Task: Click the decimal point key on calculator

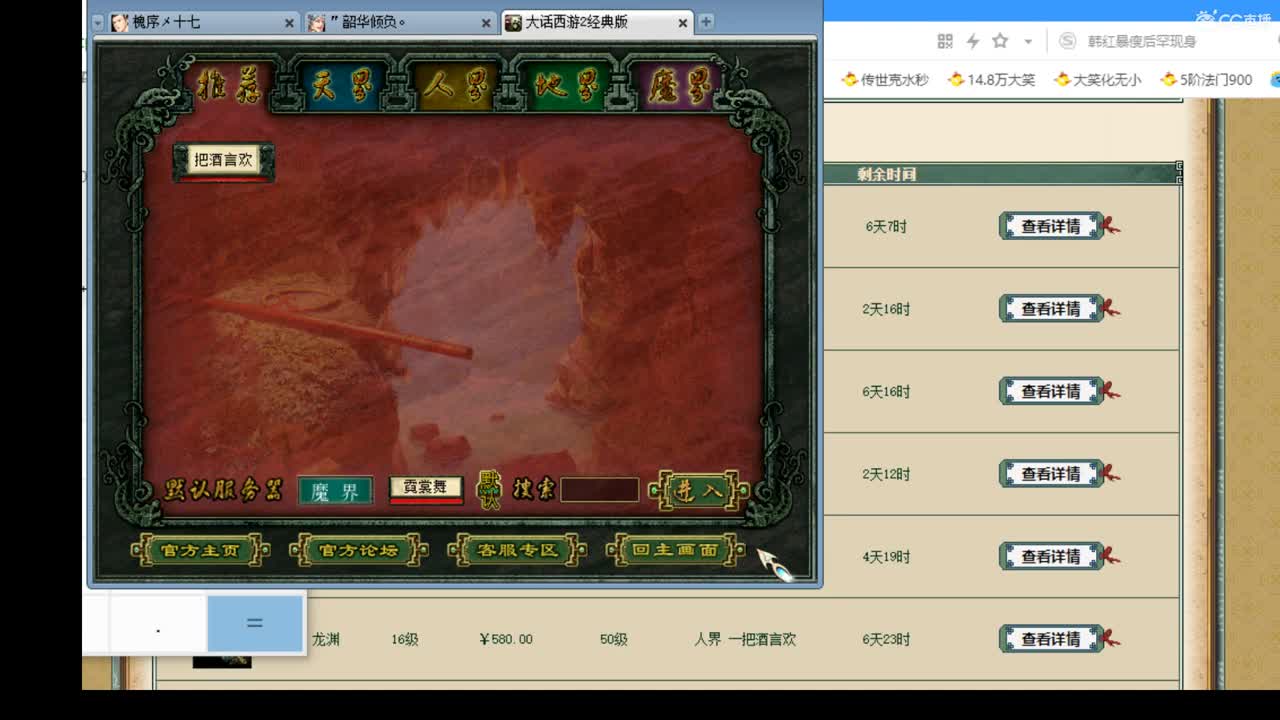Action: click(x=158, y=623)
